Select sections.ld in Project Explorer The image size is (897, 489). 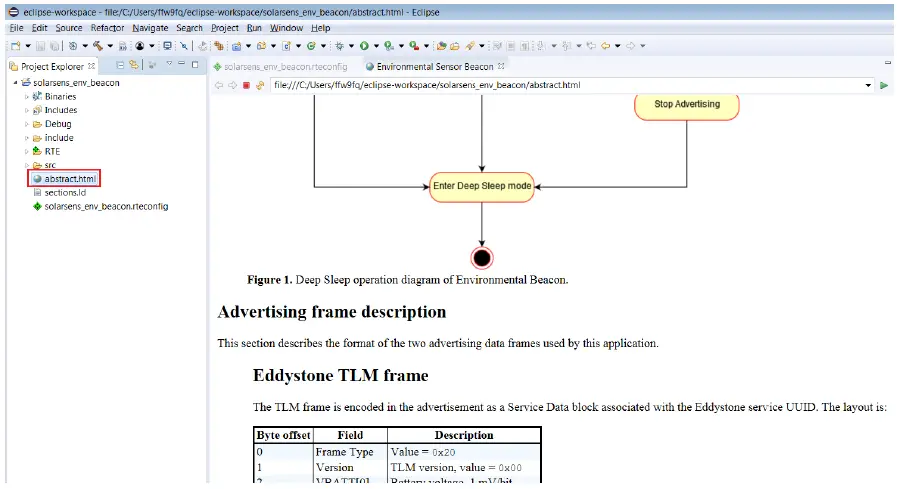[x=59, y=193]
